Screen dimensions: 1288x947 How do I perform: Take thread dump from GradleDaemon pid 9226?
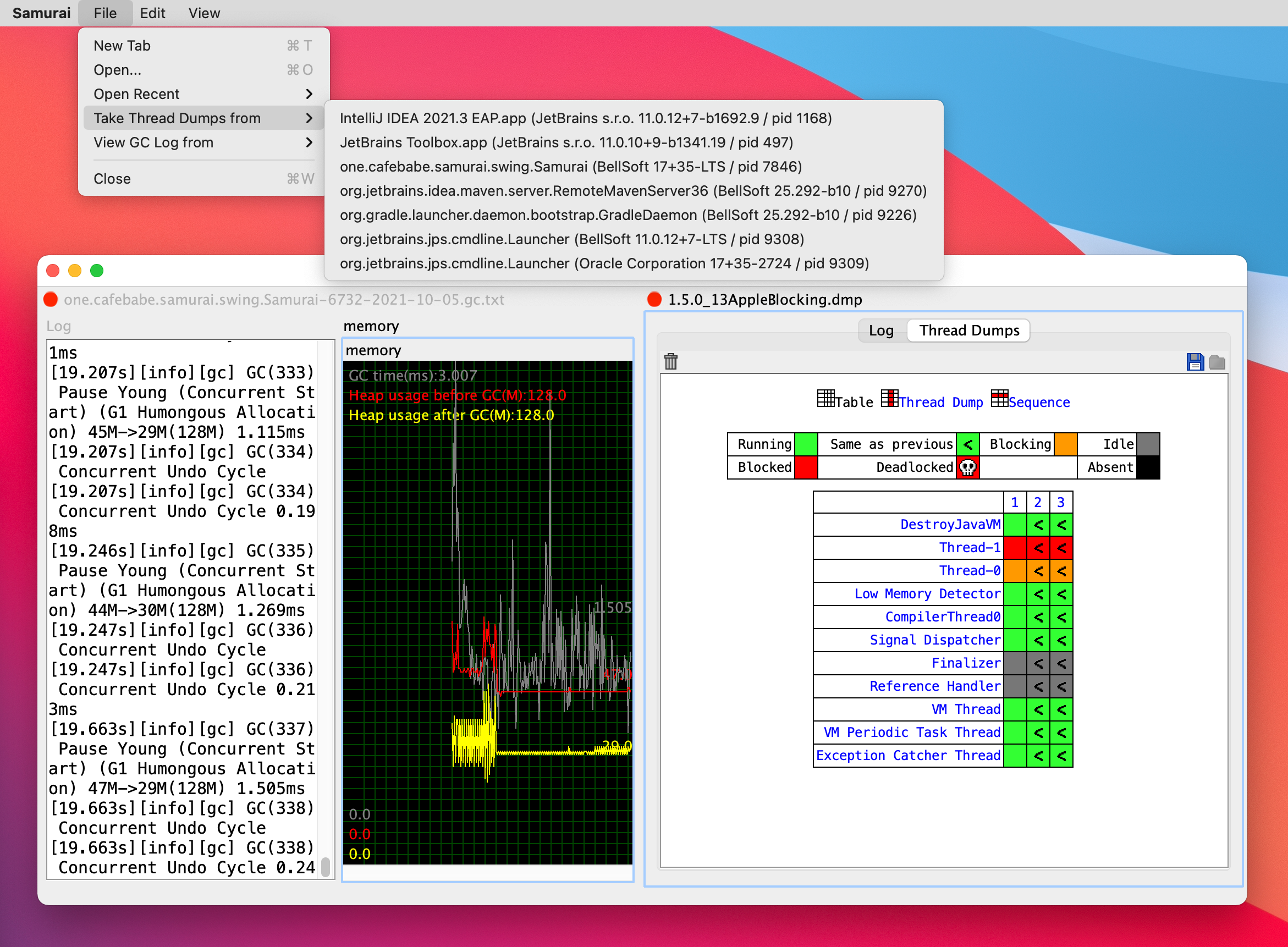click(x=634, y=215)
